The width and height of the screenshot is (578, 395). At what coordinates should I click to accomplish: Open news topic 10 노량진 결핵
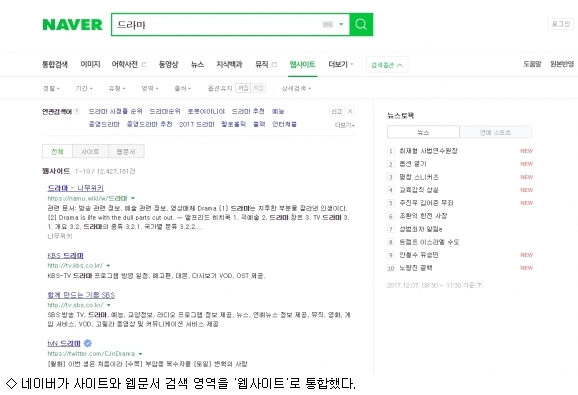(416, 268)
